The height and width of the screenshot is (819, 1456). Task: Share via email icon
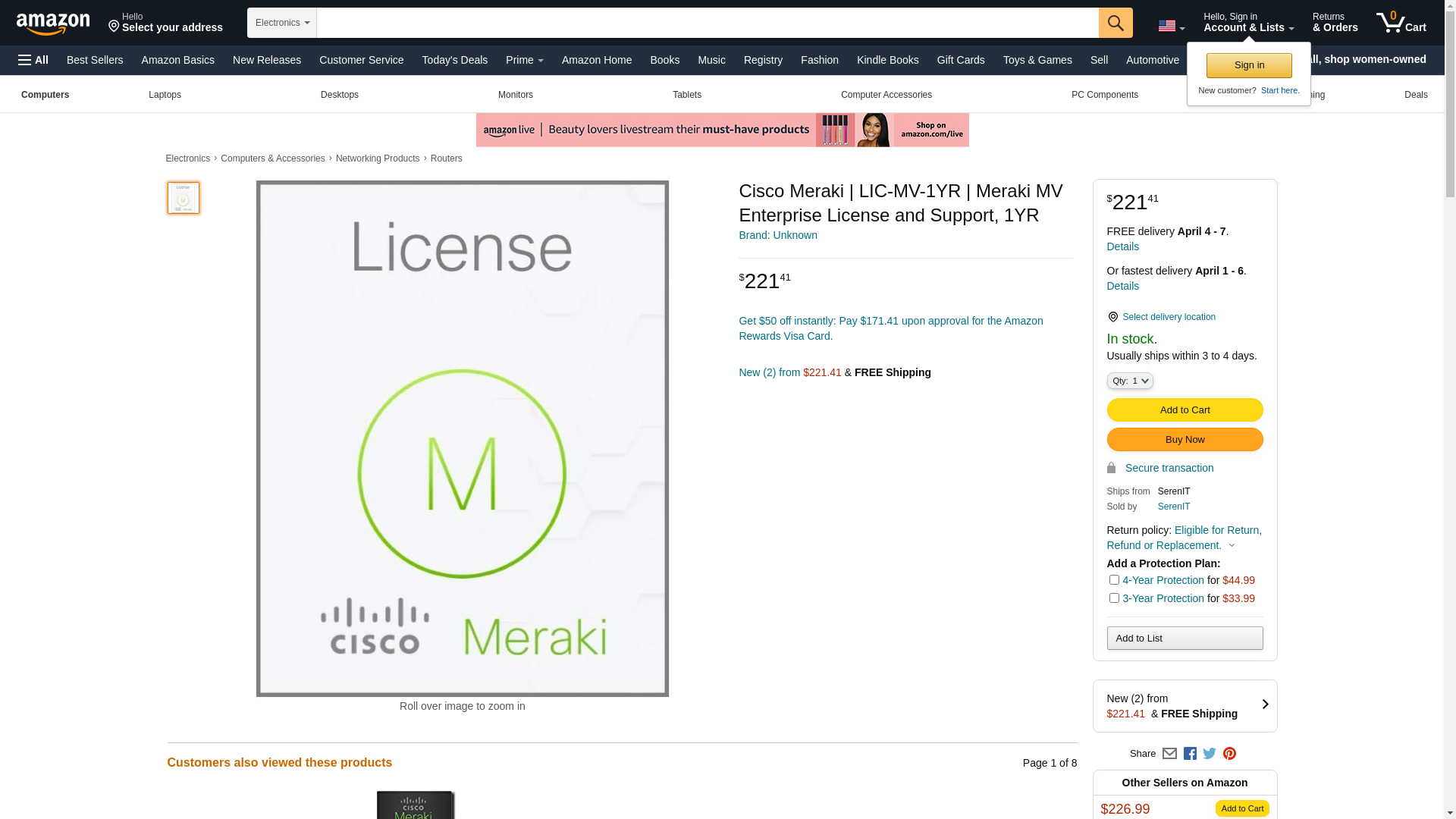pyautogui.click(x=1169, y=754)
